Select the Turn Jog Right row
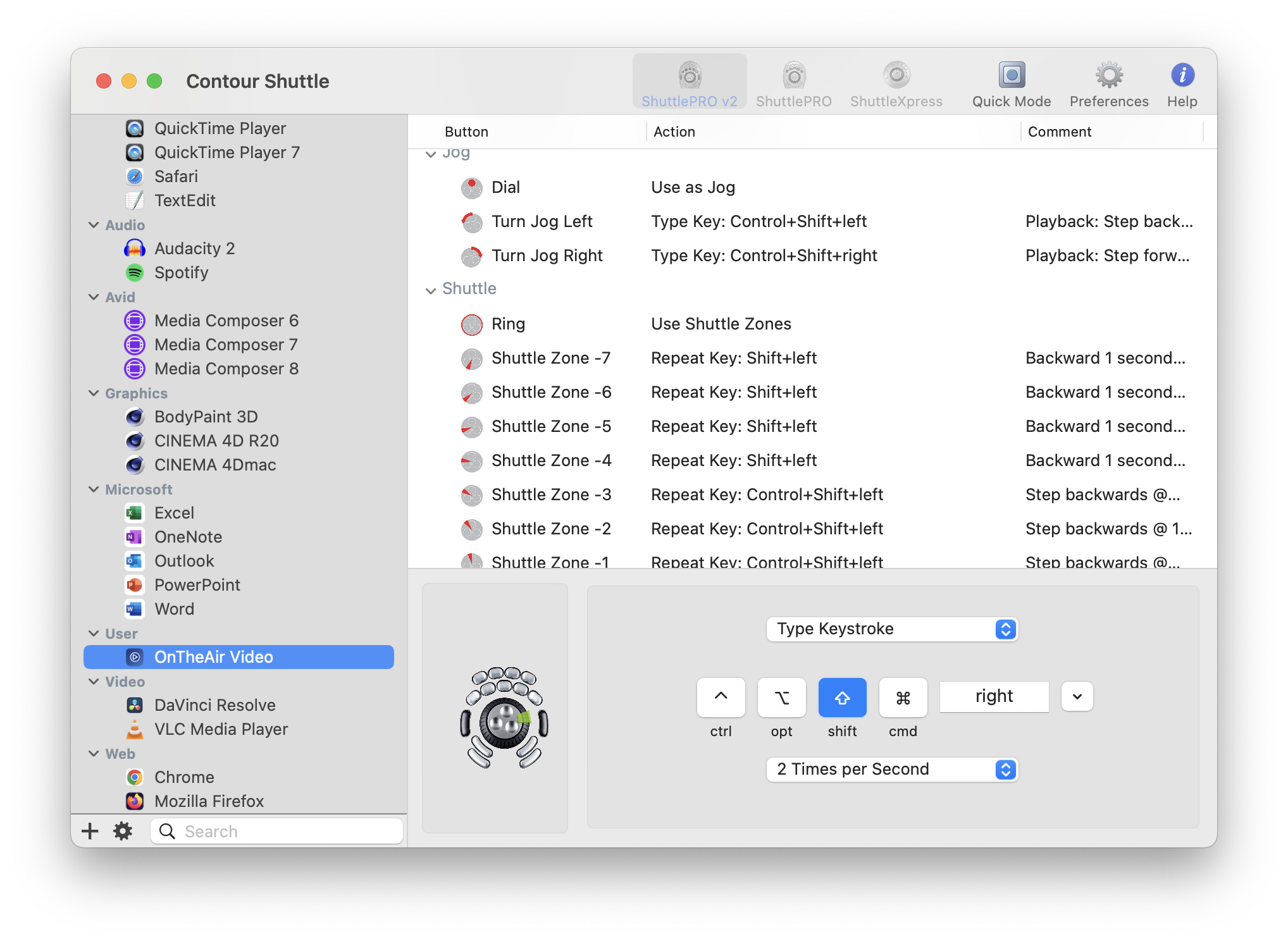 coord(812,255)
